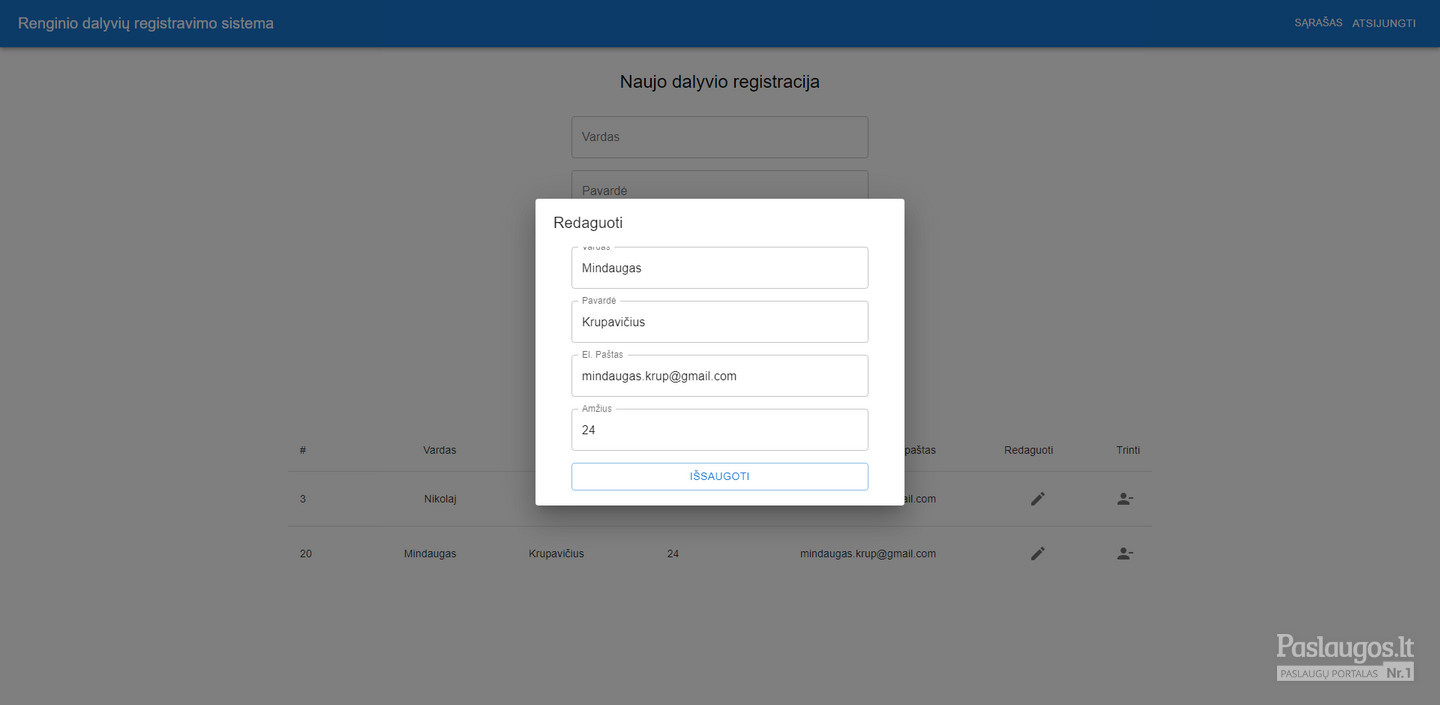Select the row ID cell 20
This screenshot has height=705, width=1440.
coord(306,553)
